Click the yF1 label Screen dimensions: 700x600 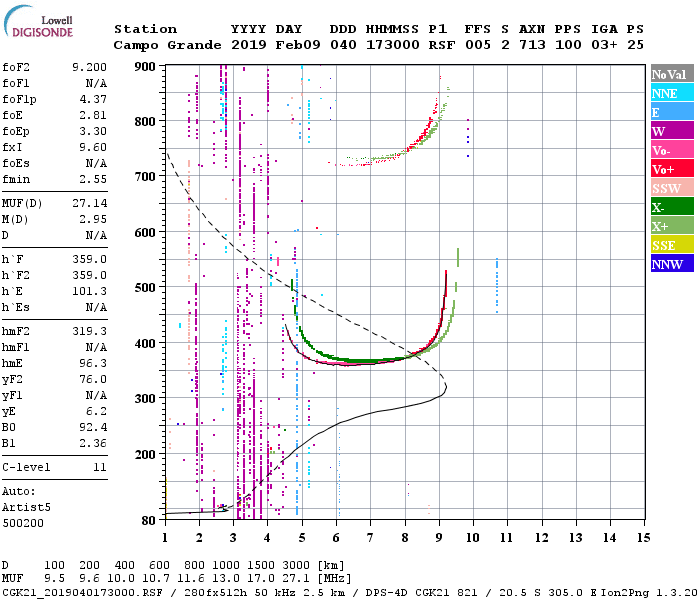point(12,396)
